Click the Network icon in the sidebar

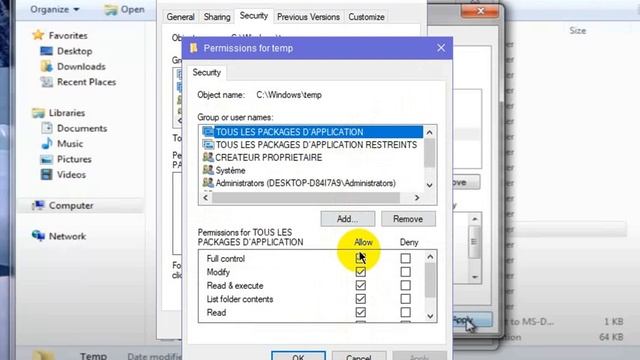[x=38, y=236]
